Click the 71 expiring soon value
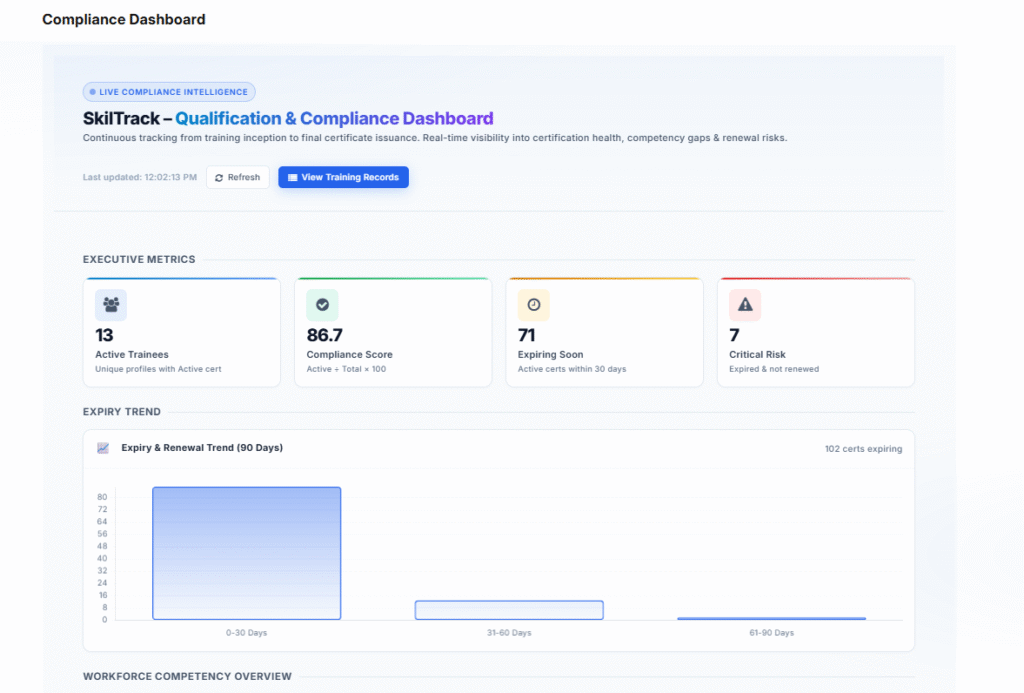Viewport: 1024px width, 693px height. (526, 335)
